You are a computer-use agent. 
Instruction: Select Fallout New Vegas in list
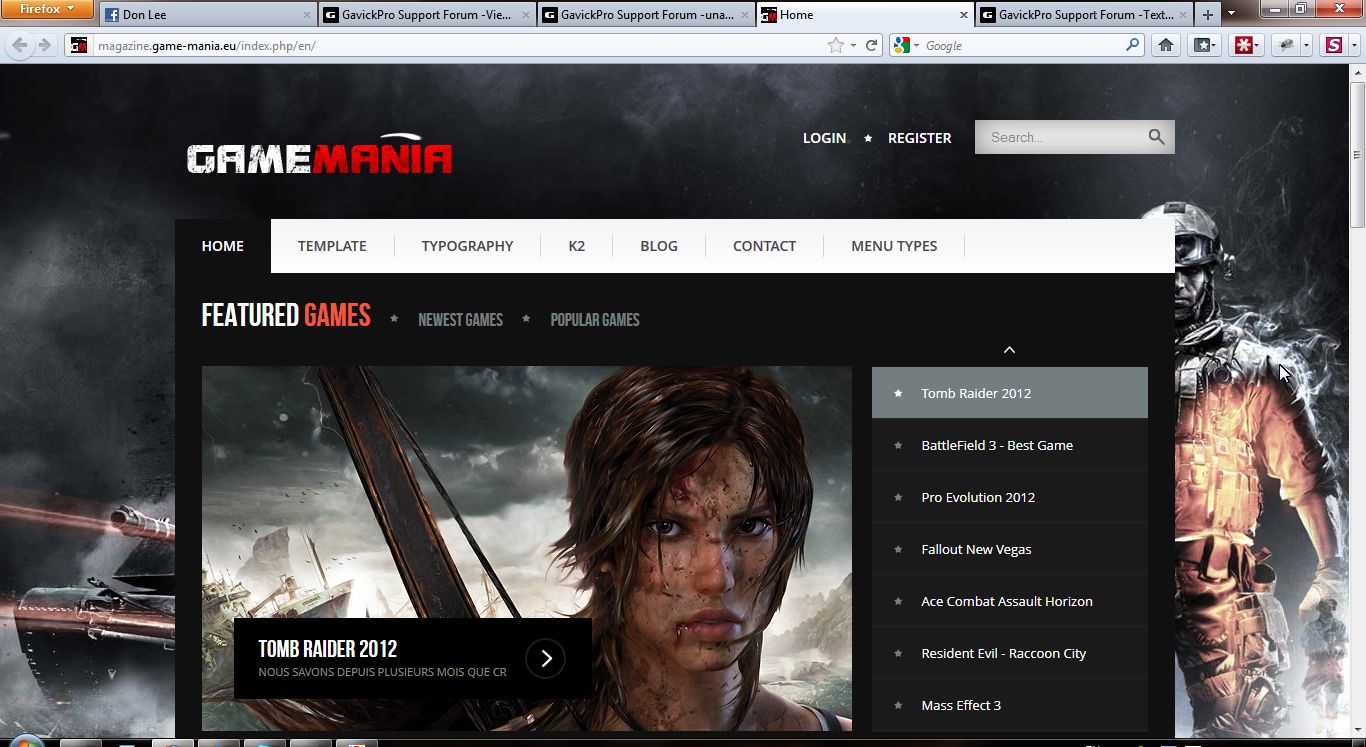pyautogui.click(x=1010, y=549)
